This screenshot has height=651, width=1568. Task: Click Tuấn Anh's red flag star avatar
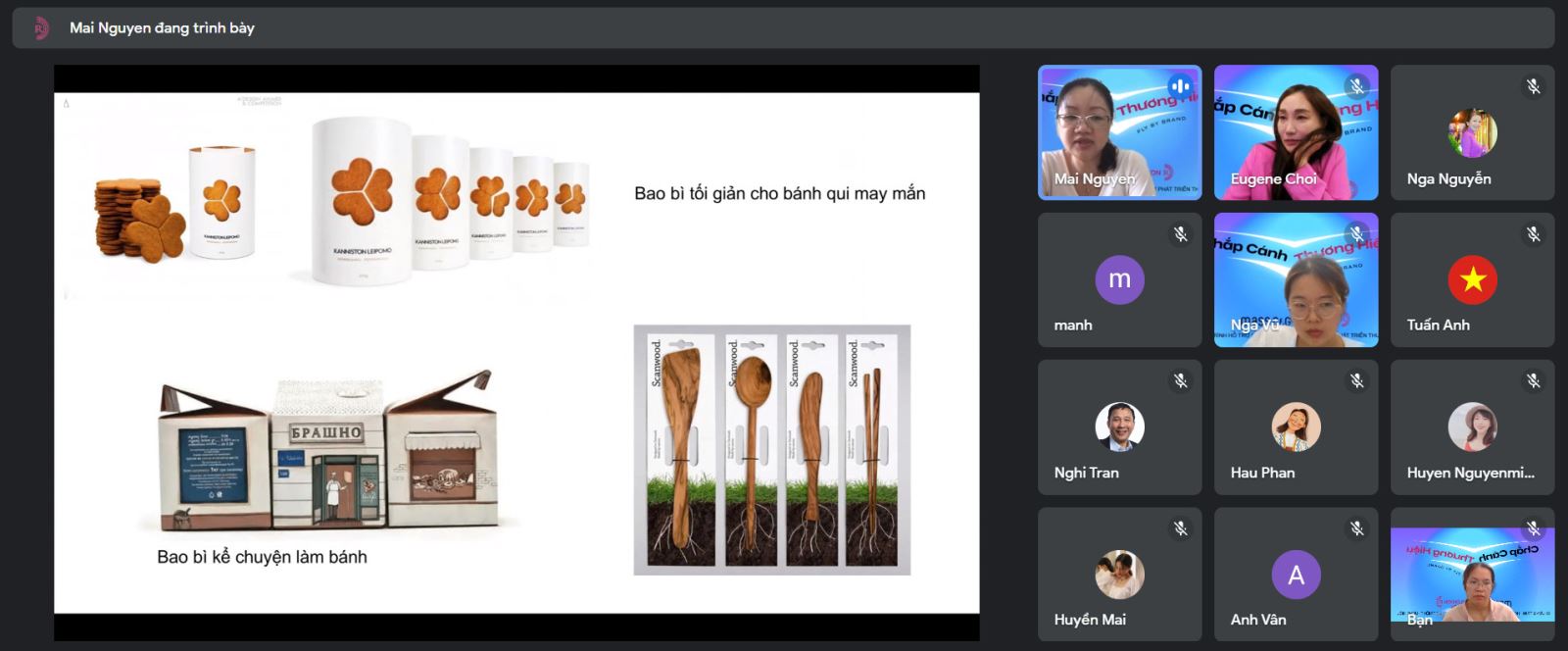click(x=1472, y=279)
